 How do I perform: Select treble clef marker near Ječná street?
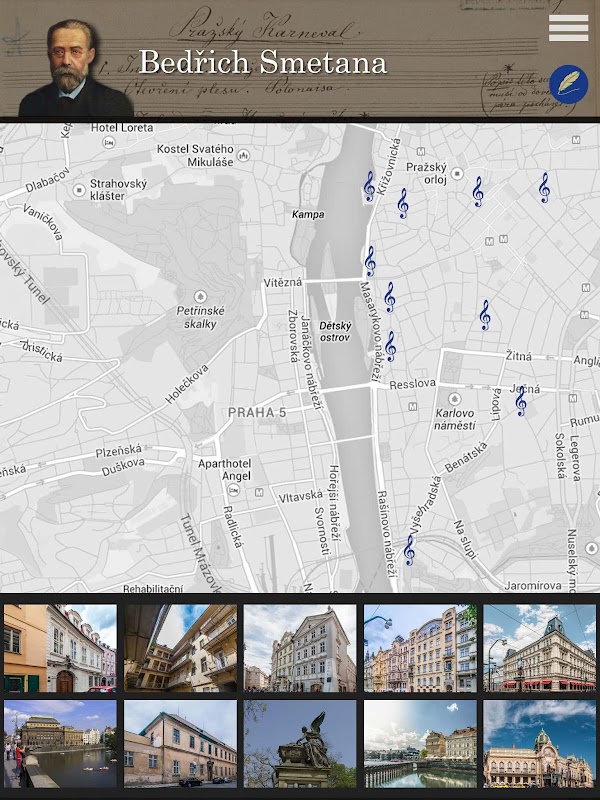[521, 400]
